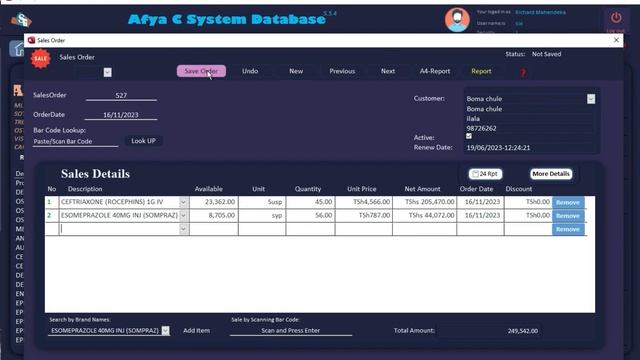Expand the CEFTRIAXONE description dropdown
640x360 pixels.
click(x=183, y=202)
